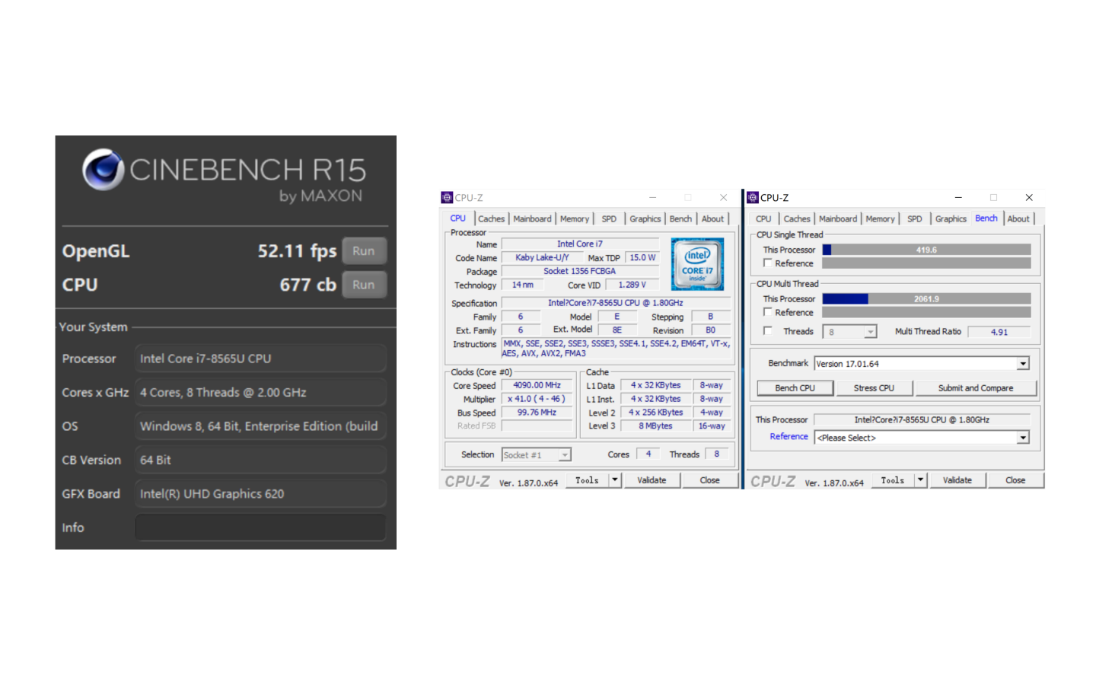Open the Caches tab in the CPU-Z processor-info window

[491, 219]
